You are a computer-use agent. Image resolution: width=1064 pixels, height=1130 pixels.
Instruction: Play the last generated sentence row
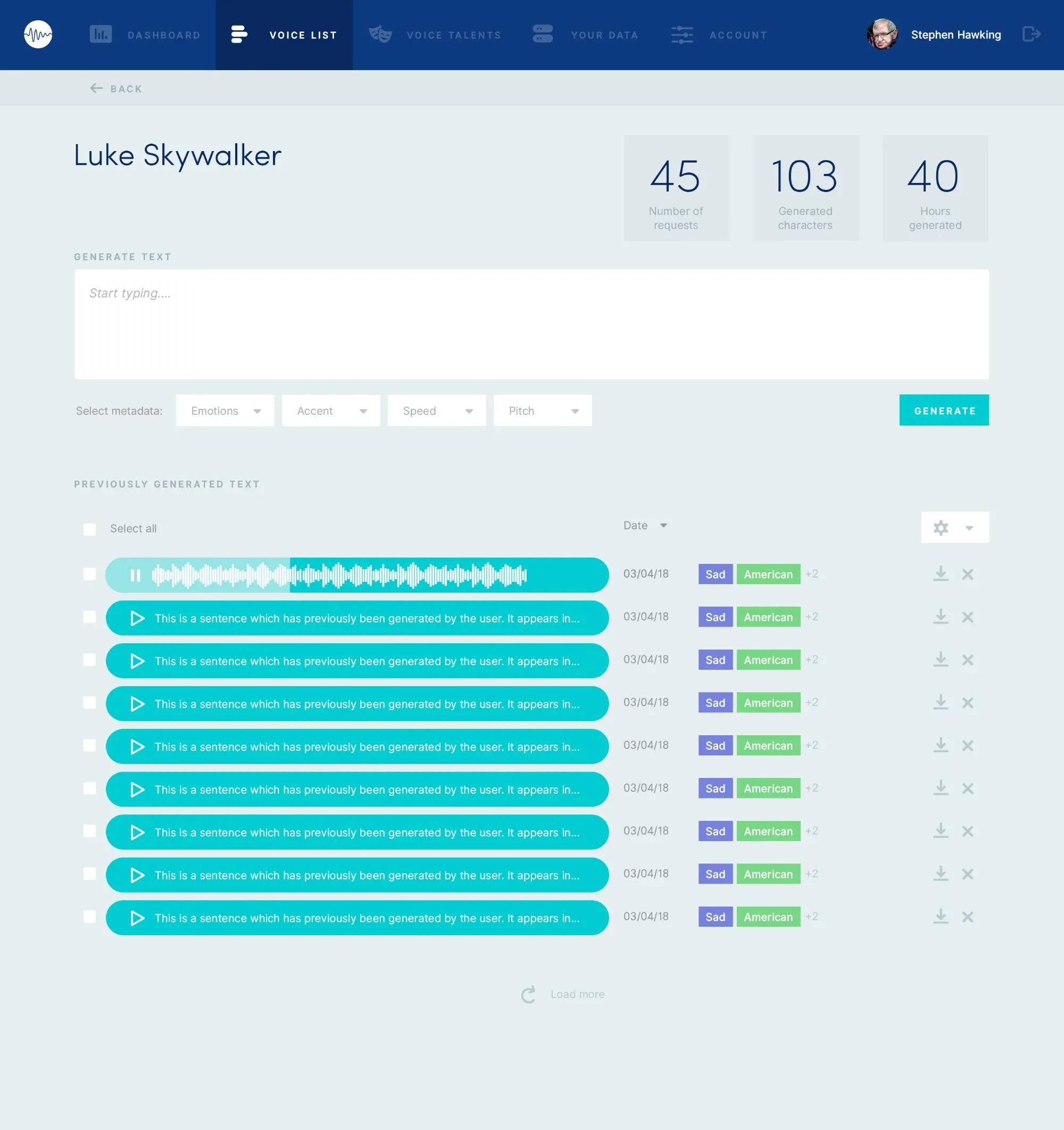tap(137, 918)
